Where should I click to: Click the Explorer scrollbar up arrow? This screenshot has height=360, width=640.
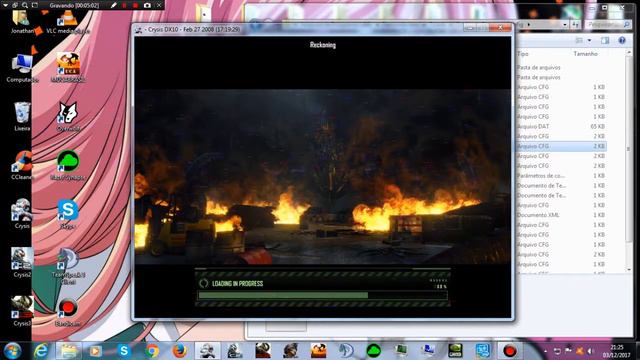(x=629, y=52)
